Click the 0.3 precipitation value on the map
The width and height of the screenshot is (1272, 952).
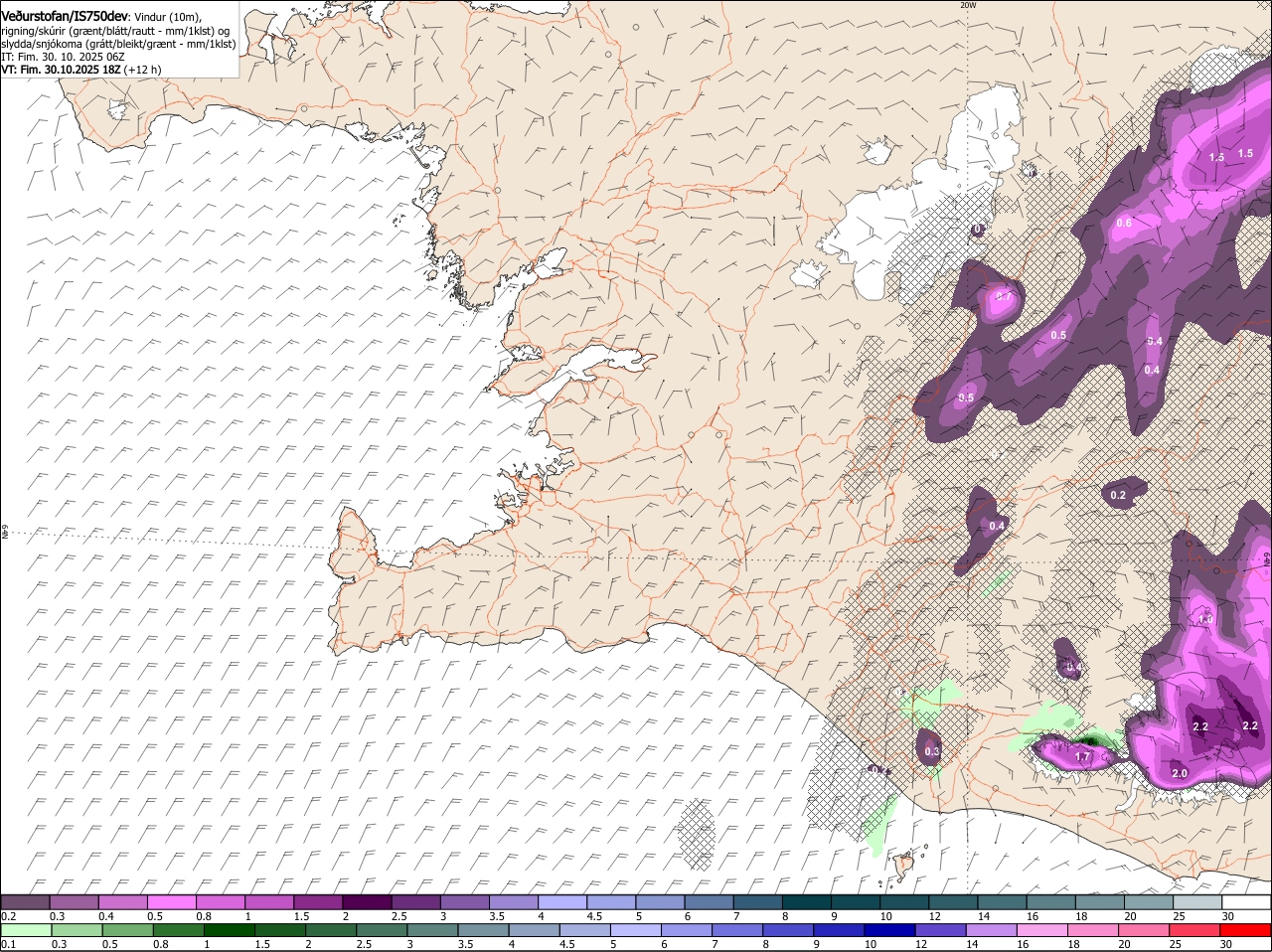(932, 751)
